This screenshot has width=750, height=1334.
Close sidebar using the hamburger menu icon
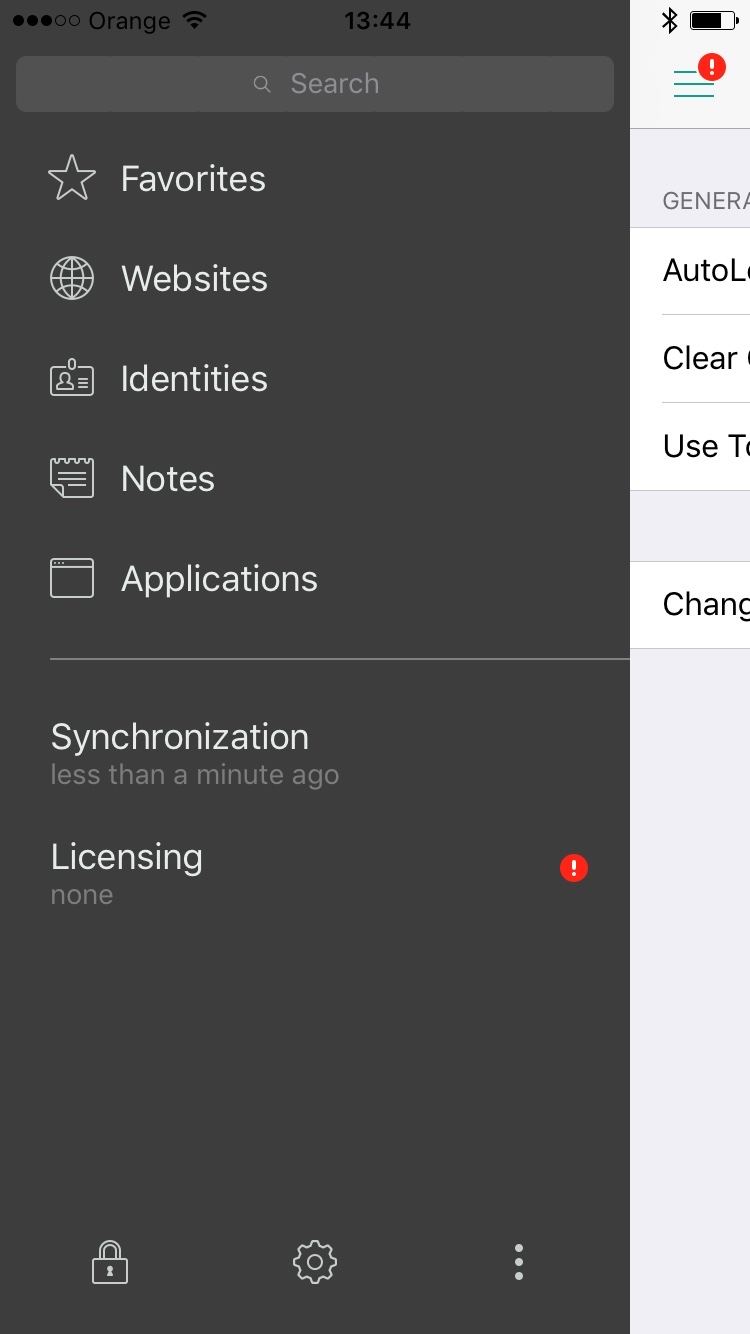point(694,84)
